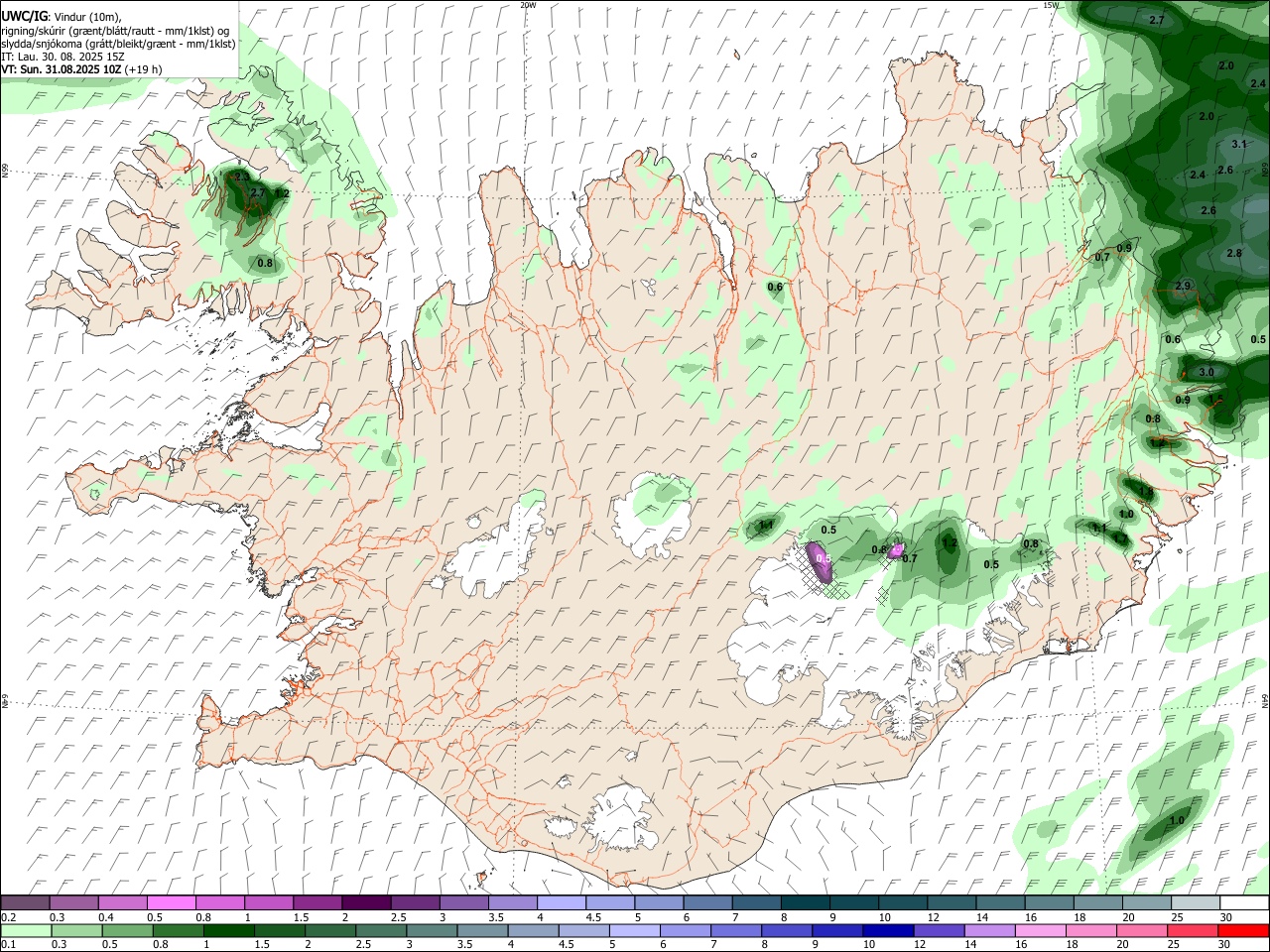Pick the 3–3.5 swatch in the lower legend
The width and height of the screenshot is (1270, 952).
(432, 931)
